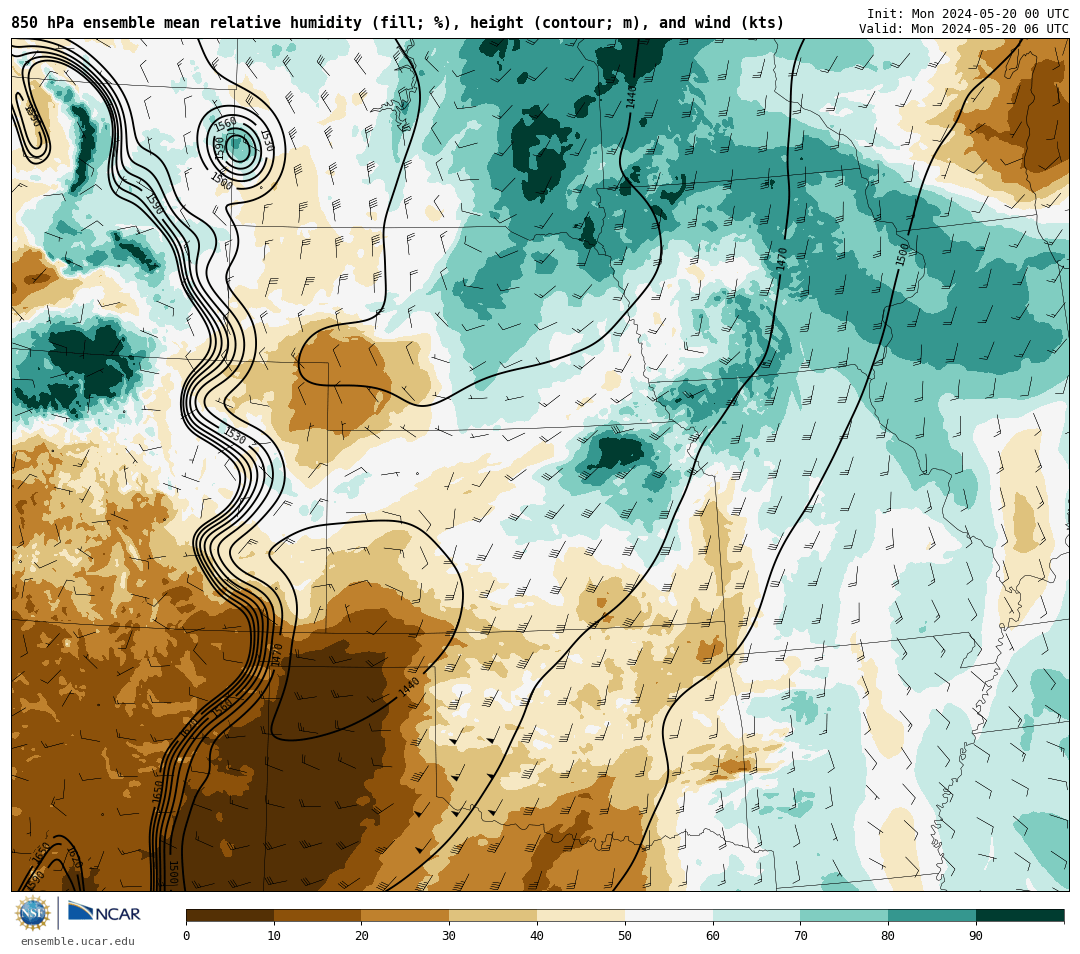Image resolution: width=1080 pixels, height=954 pixels.
Task: Pick the darkest brown 0–10% colorbar swatch
Action: pos(230,915)
